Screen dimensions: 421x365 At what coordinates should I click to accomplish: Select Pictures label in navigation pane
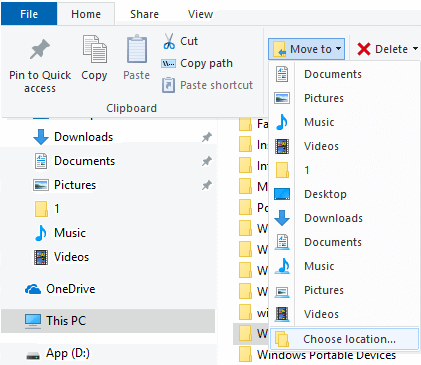pos(75,185)
